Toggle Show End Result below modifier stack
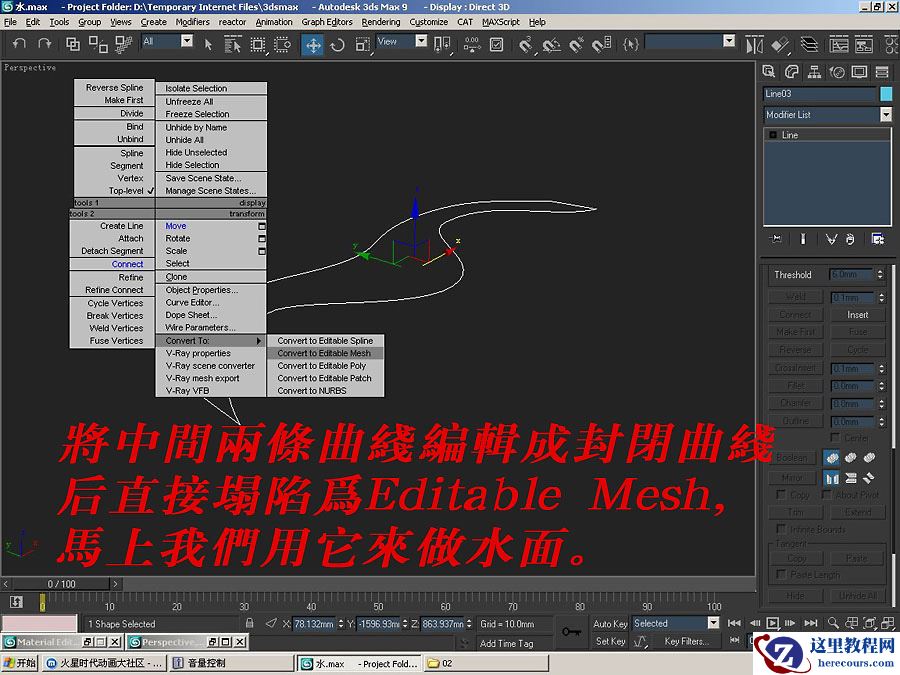The width and height of the screenshot is (900, 675). (802, 237)
